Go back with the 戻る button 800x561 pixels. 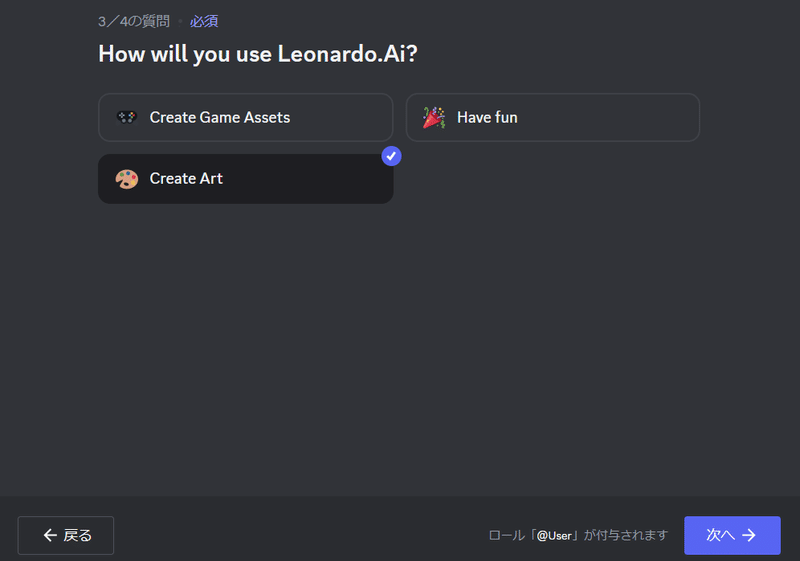(x=66, y=535)
